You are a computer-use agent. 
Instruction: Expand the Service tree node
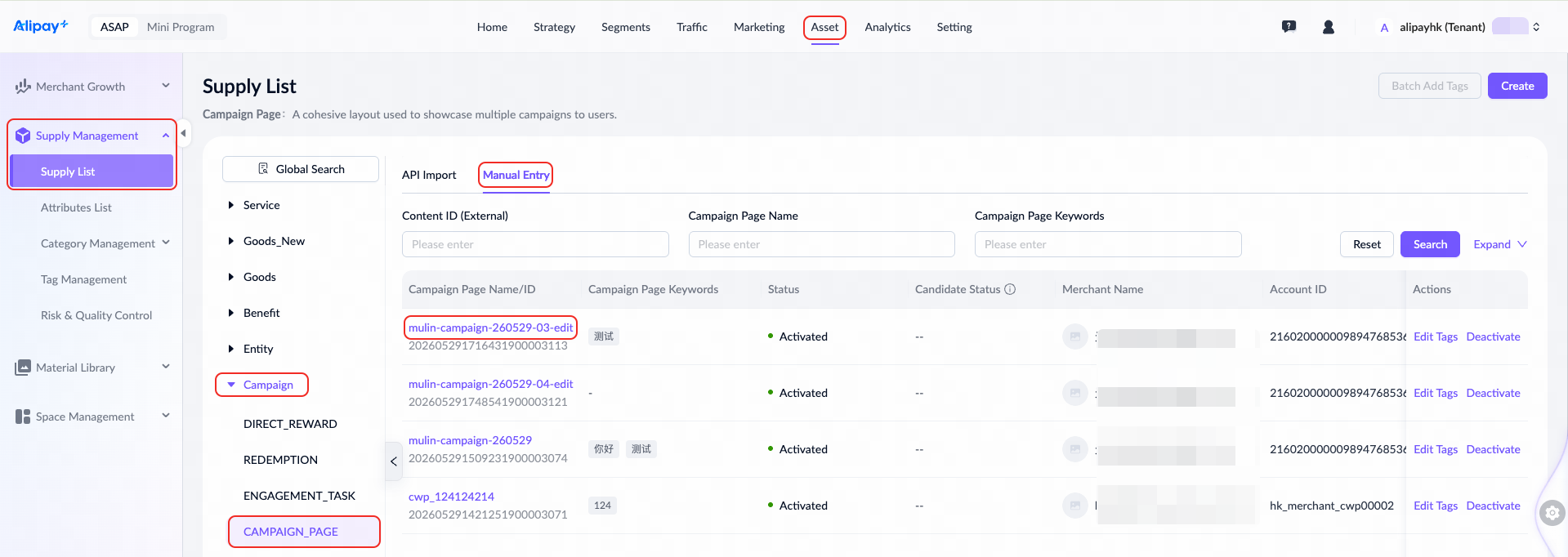click(x=231, y=205)
